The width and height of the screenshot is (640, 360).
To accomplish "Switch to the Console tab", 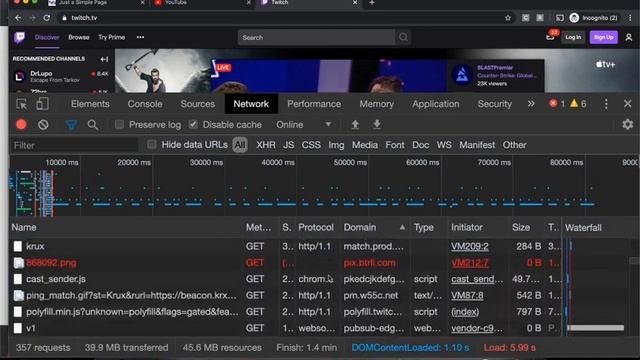I will point(145,104).
